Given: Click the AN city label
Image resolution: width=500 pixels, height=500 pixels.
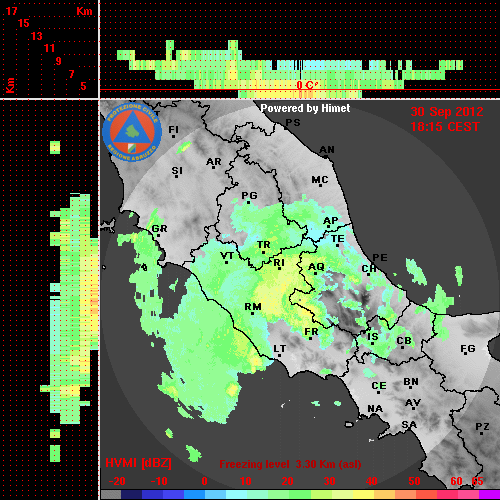Looking at the screenshot, I should point(327,150).
